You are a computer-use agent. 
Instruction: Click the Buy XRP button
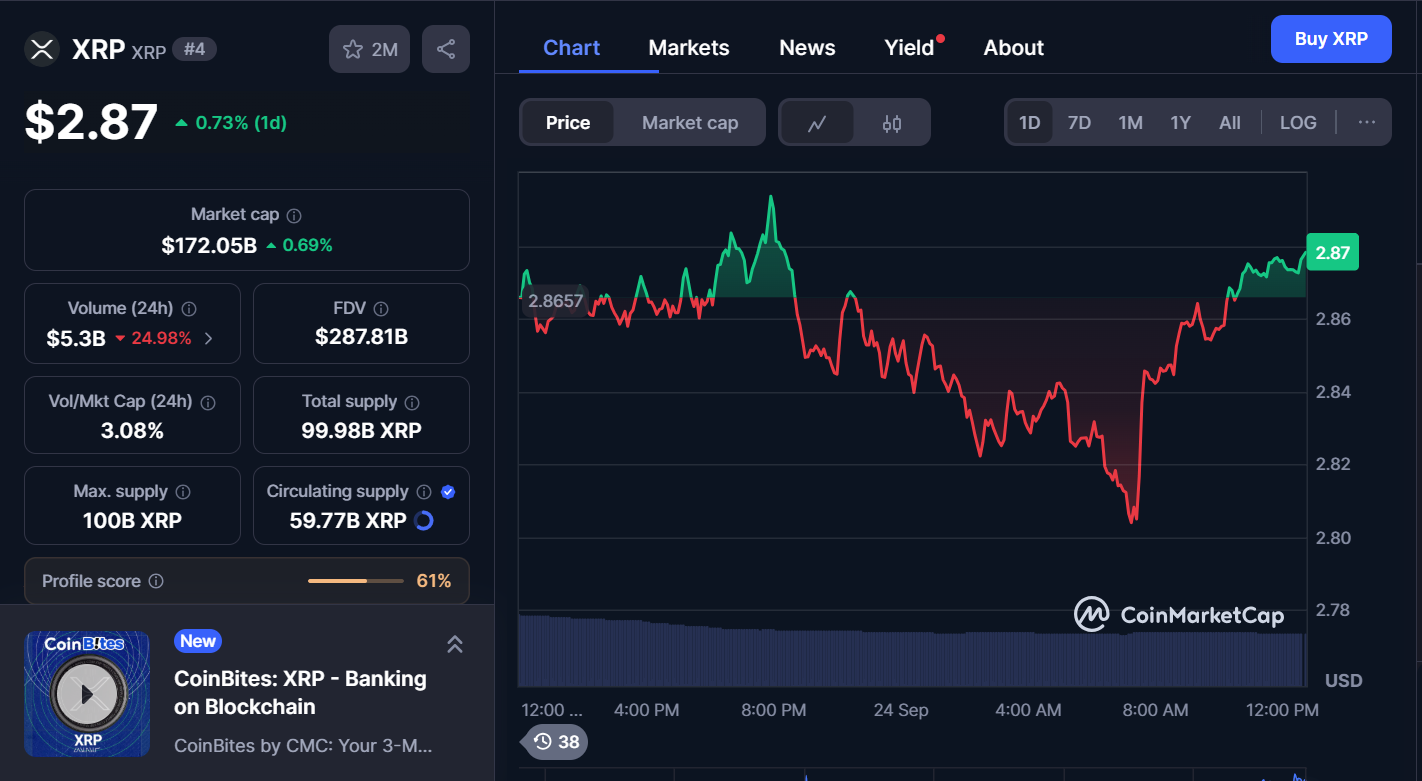1331,39
